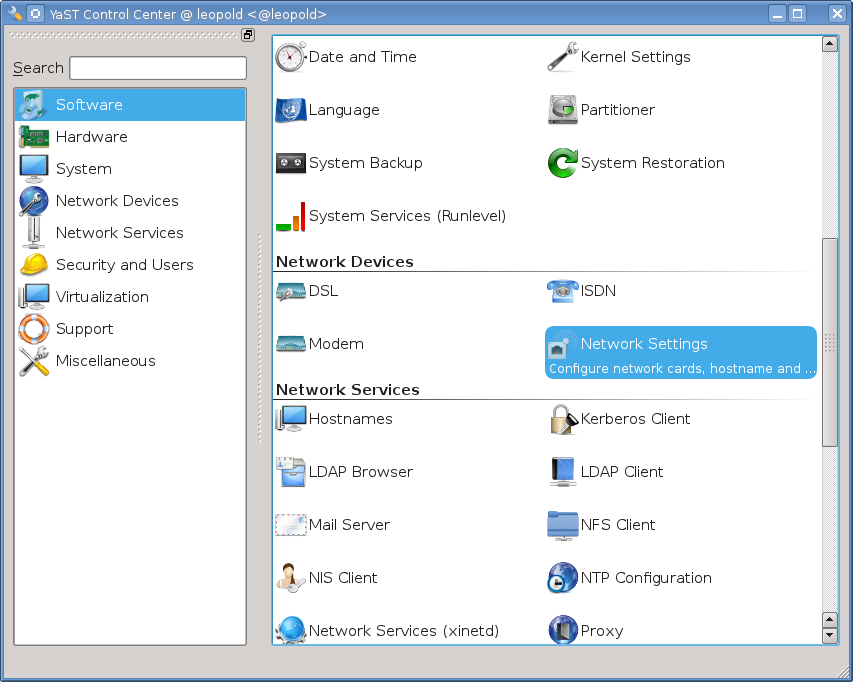
Task: Click the Partitioner disk icon
Action: click(563, 110)
